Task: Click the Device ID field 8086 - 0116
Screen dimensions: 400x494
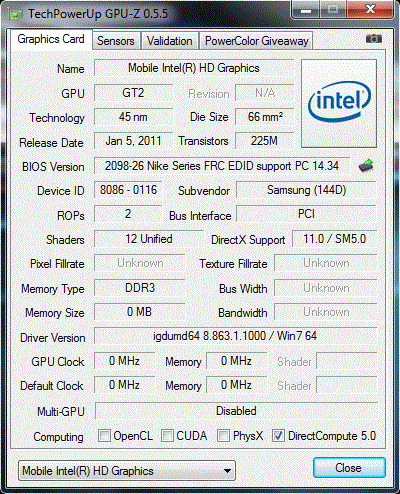Action: (x=128, y=190)
